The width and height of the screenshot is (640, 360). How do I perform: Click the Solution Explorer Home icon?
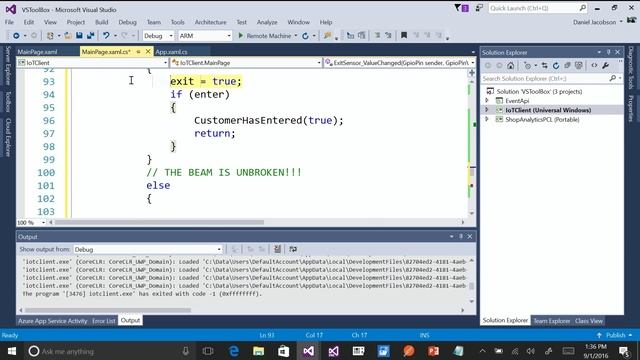click(511, 65)
